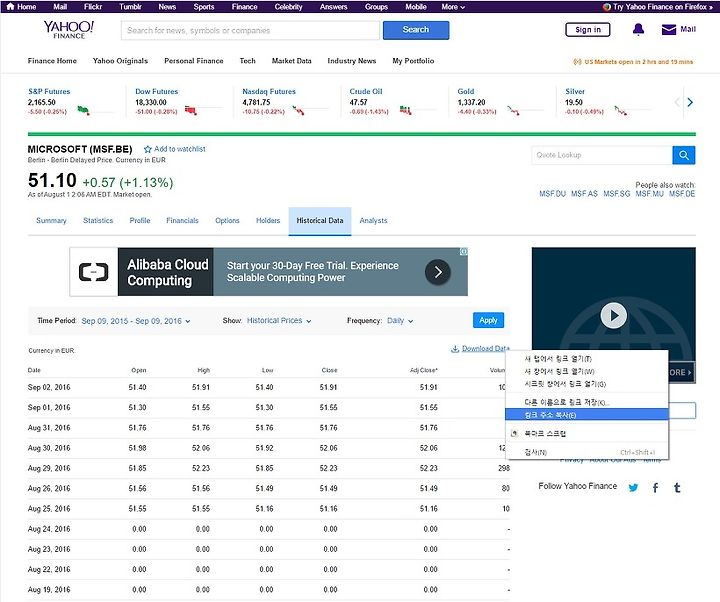The image size is (720, 602).
Task: Open the Alibaba Cloud Computing banner ad
Action: pyautogui.click(x=269, y=272)
